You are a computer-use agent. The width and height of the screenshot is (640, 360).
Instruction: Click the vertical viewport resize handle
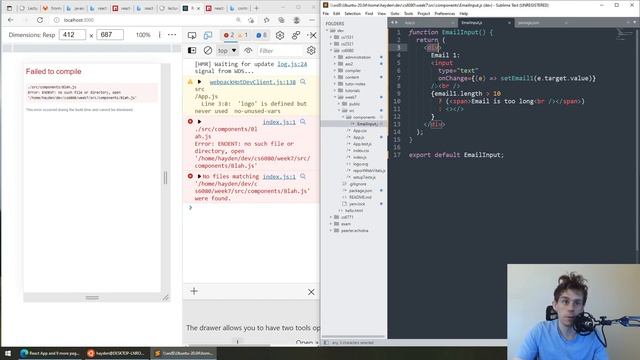pos(165,178)
